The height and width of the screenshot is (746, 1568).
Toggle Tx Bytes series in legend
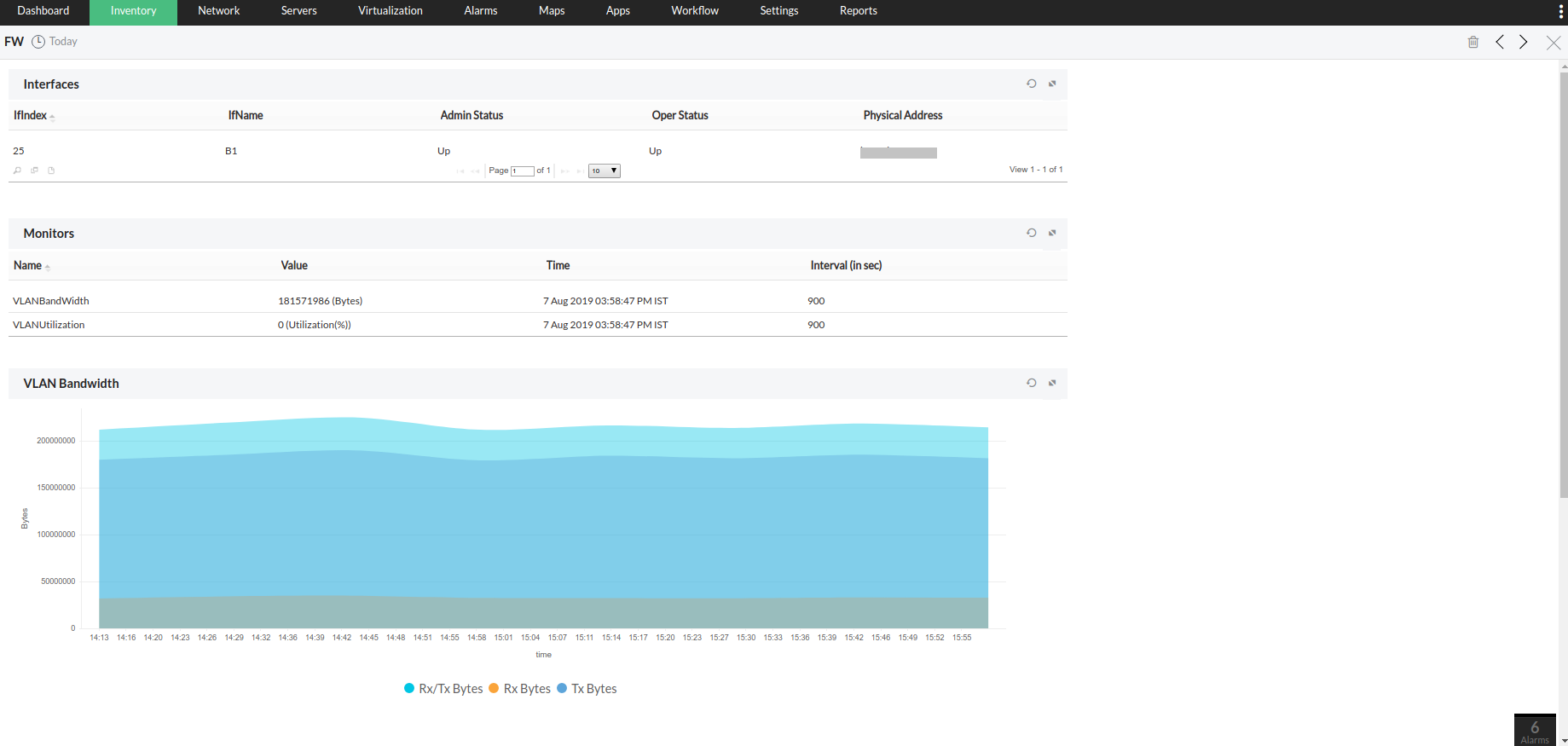(587, 689)
